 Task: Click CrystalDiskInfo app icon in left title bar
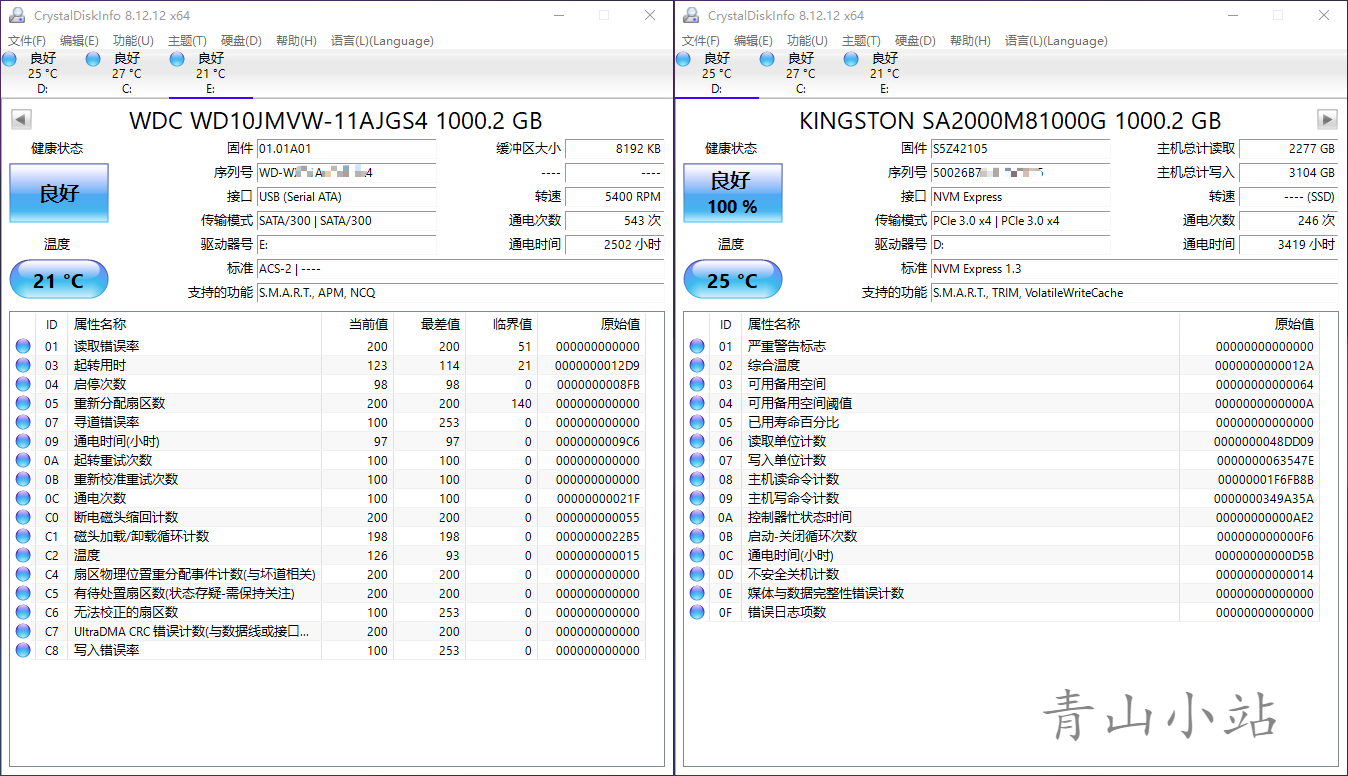16,15
